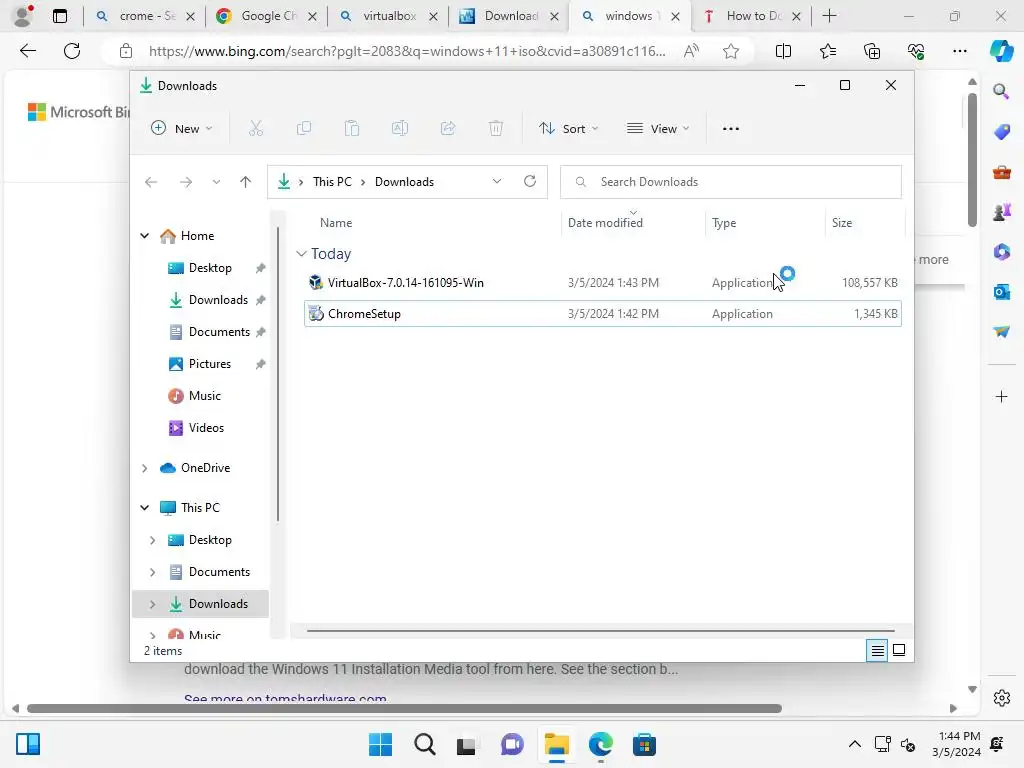This screenshot has width=1024, height=768.
Task: Open the See more ellipsis in Explorer toolbar
Action: click(731, 129)
